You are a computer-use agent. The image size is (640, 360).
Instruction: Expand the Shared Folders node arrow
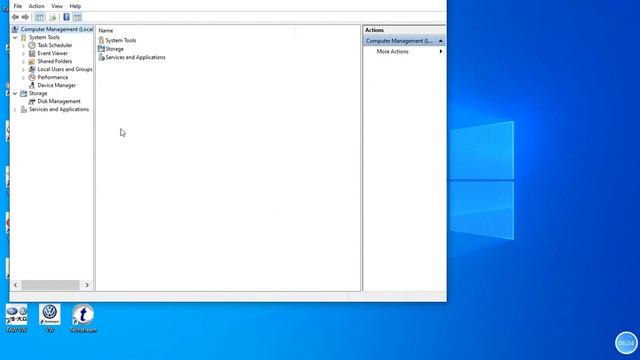point(23,62)
